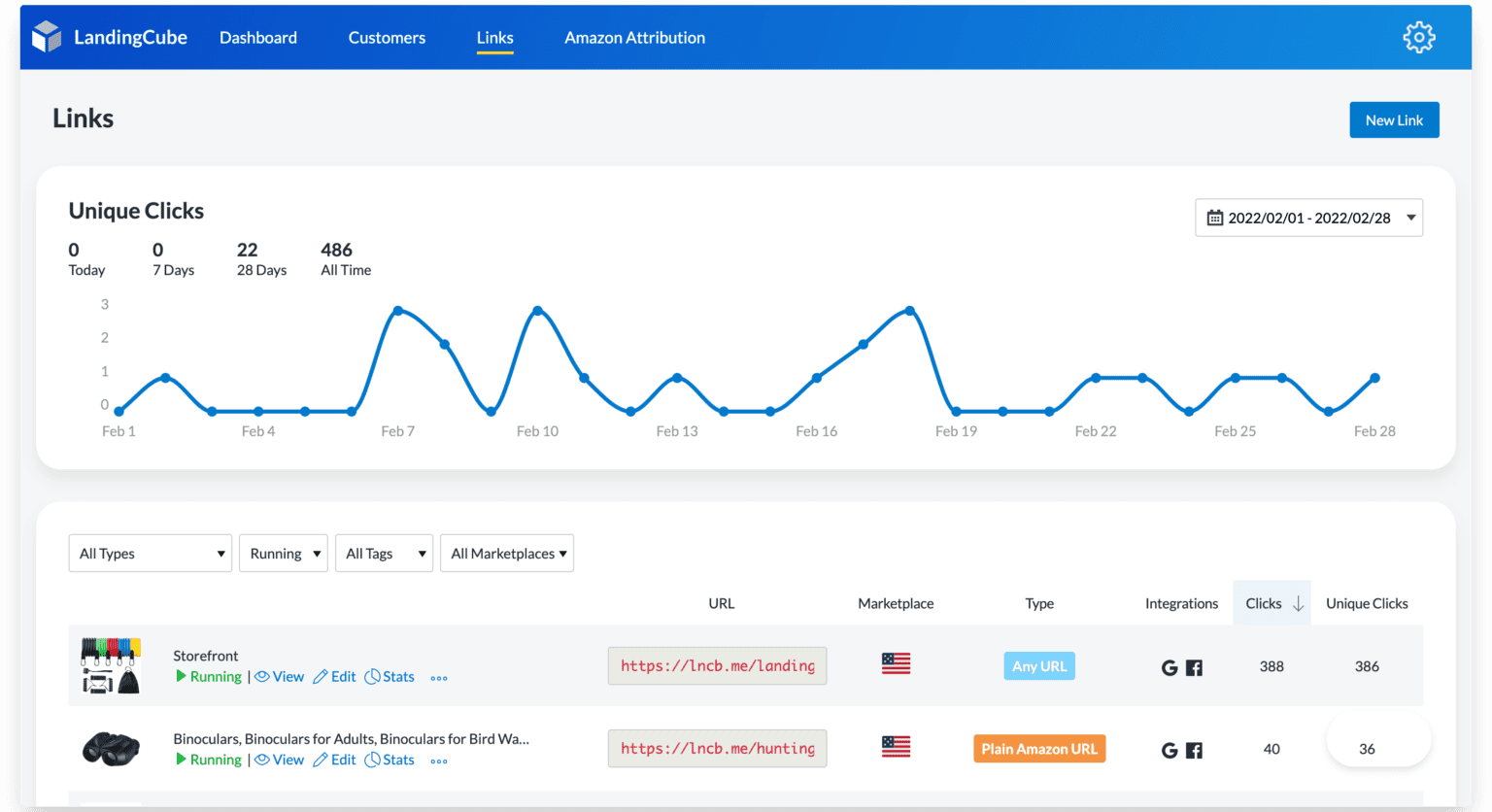
Task: Click the Storefront product thumbnail image
Action: tap(111, 666)
